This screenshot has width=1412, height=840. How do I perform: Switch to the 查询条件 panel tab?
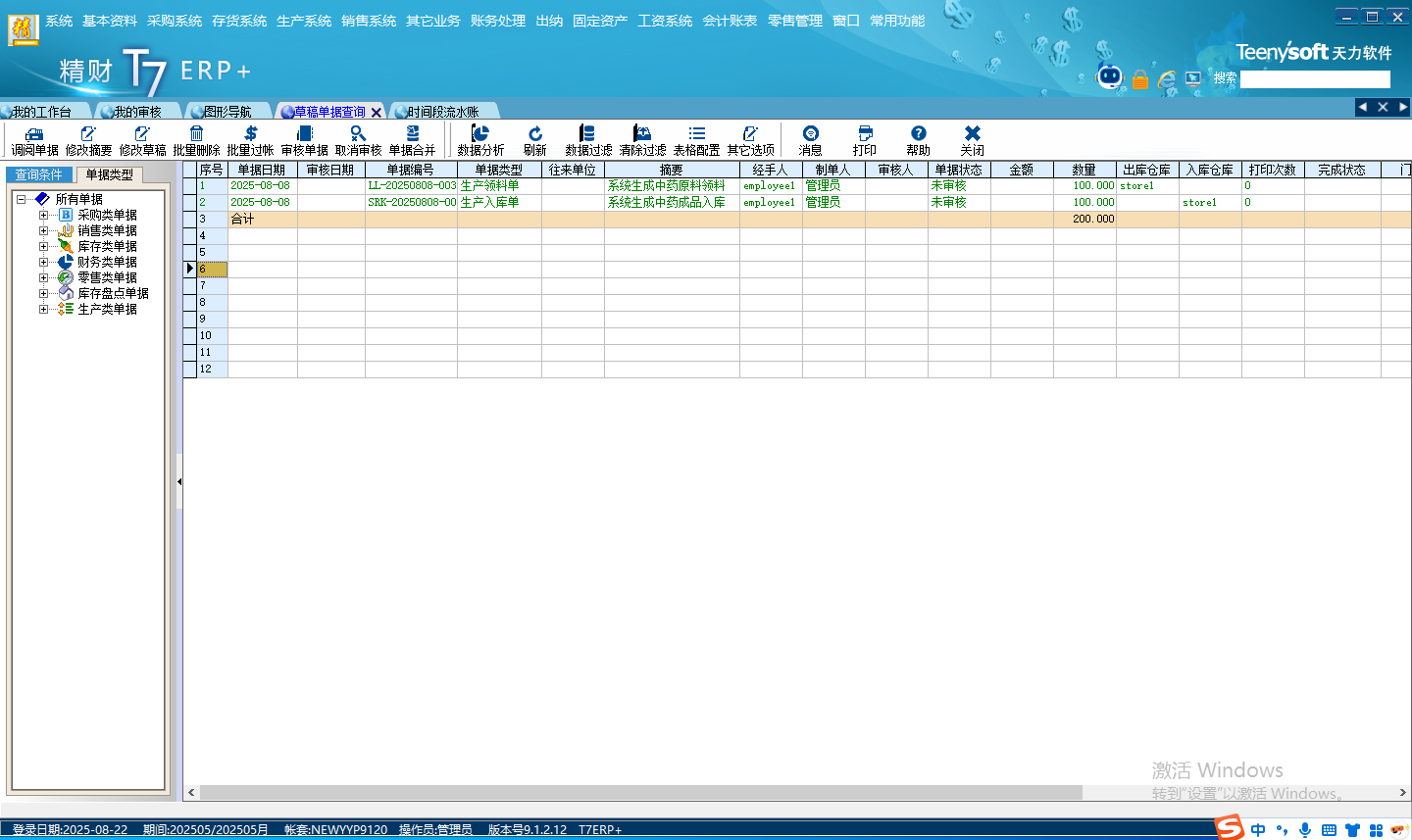39,174
